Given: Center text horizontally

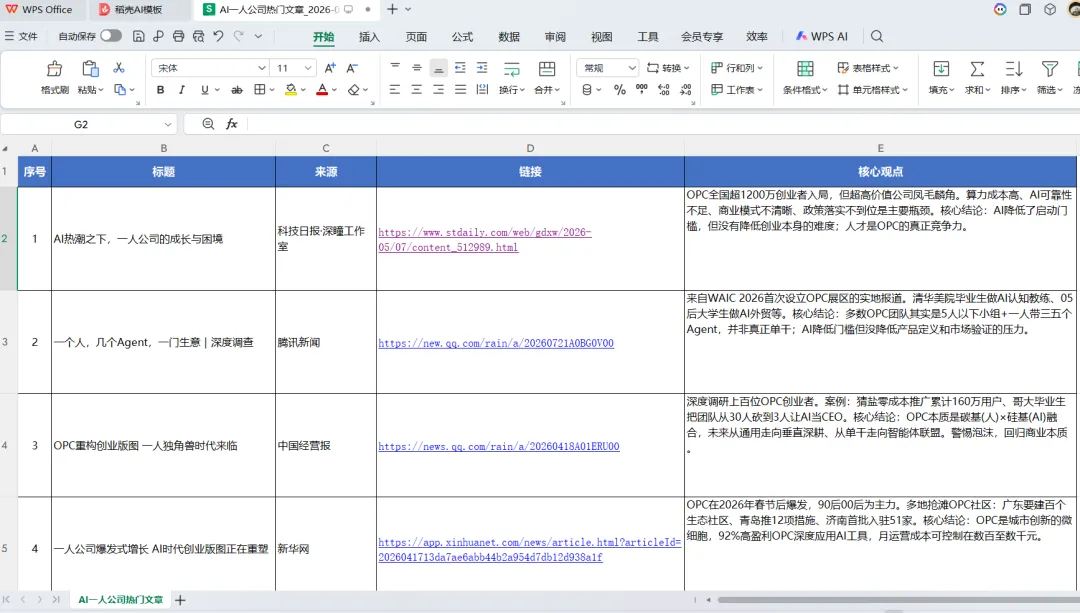Looking at the screenshot, I should 417,90.
